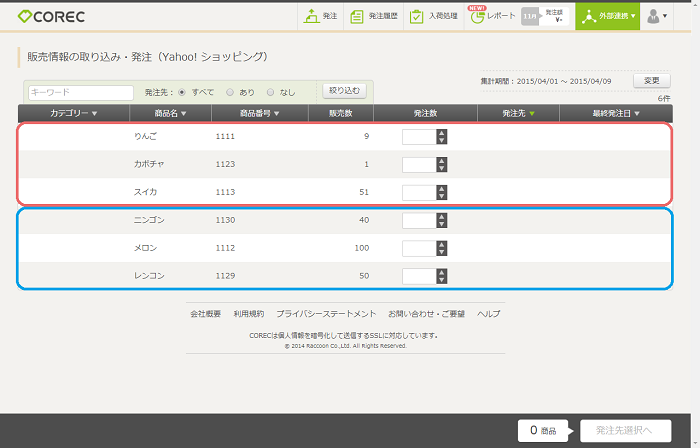The height and width of the screenshot is (448, 700).
Task: Click 発注数 column header
Action: (x=425, y=113)
